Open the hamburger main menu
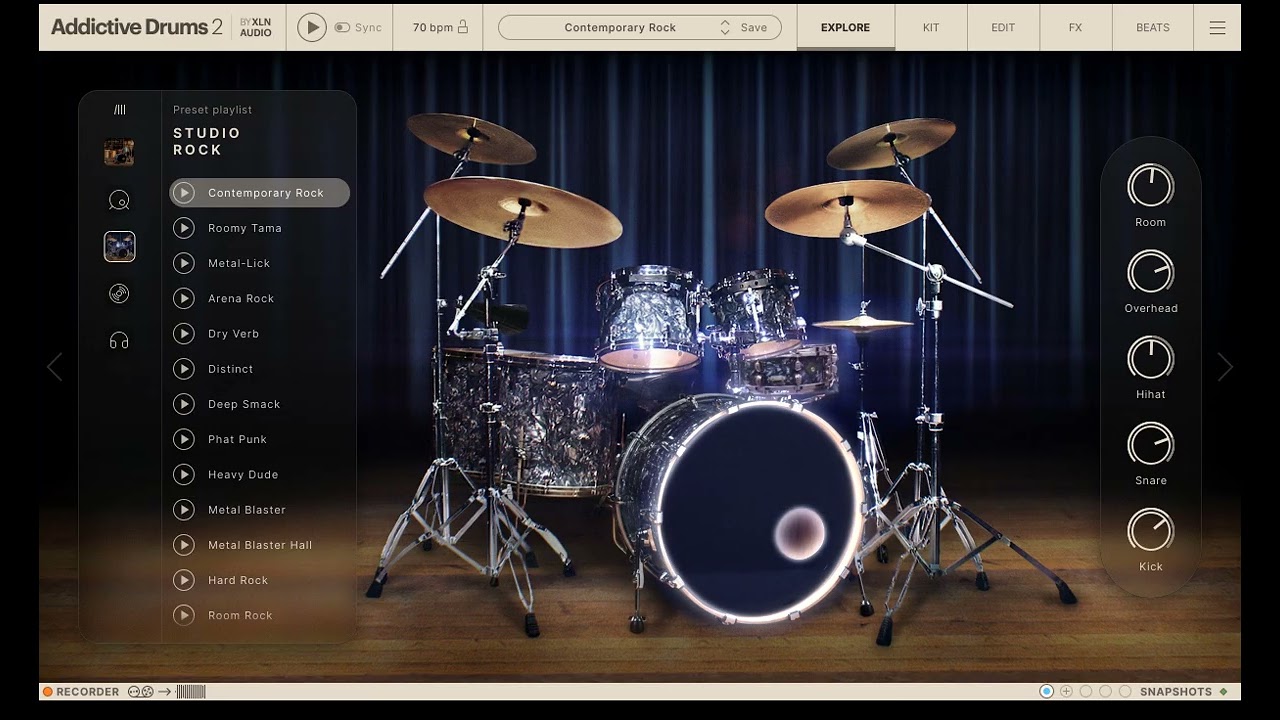 pos(1217,28)
